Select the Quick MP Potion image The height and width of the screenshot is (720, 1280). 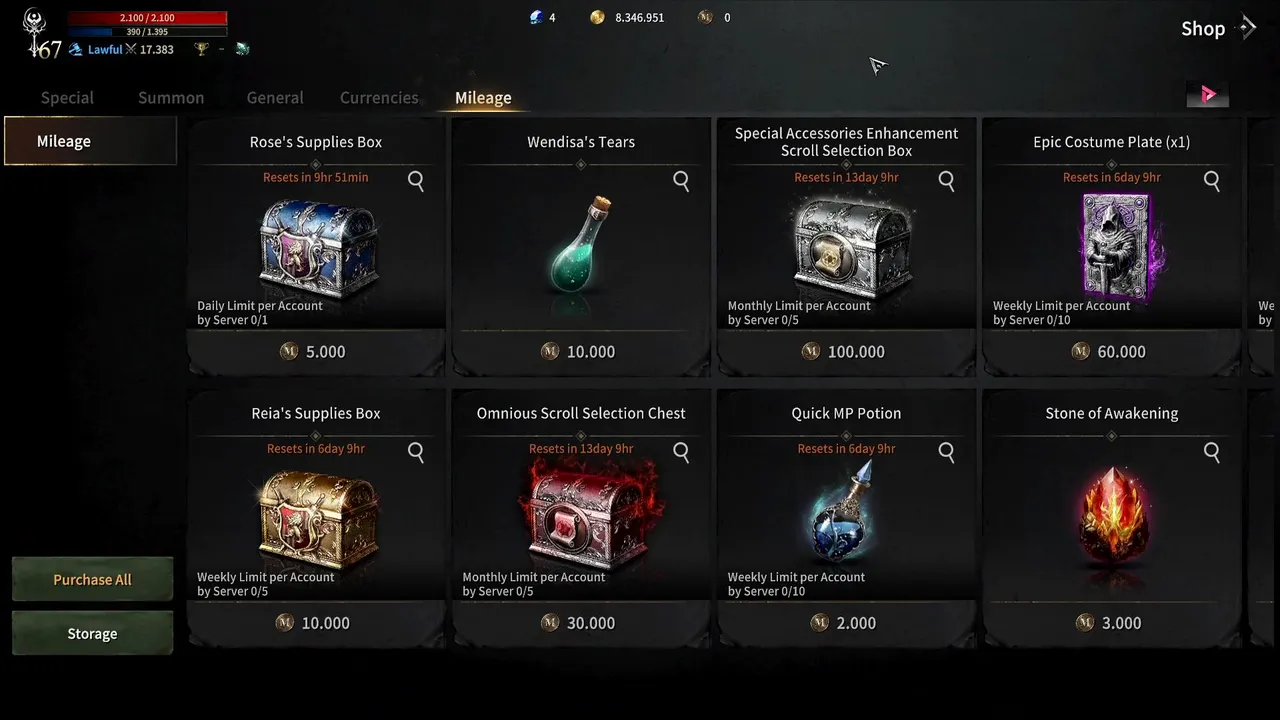click(x=845, y=513)
